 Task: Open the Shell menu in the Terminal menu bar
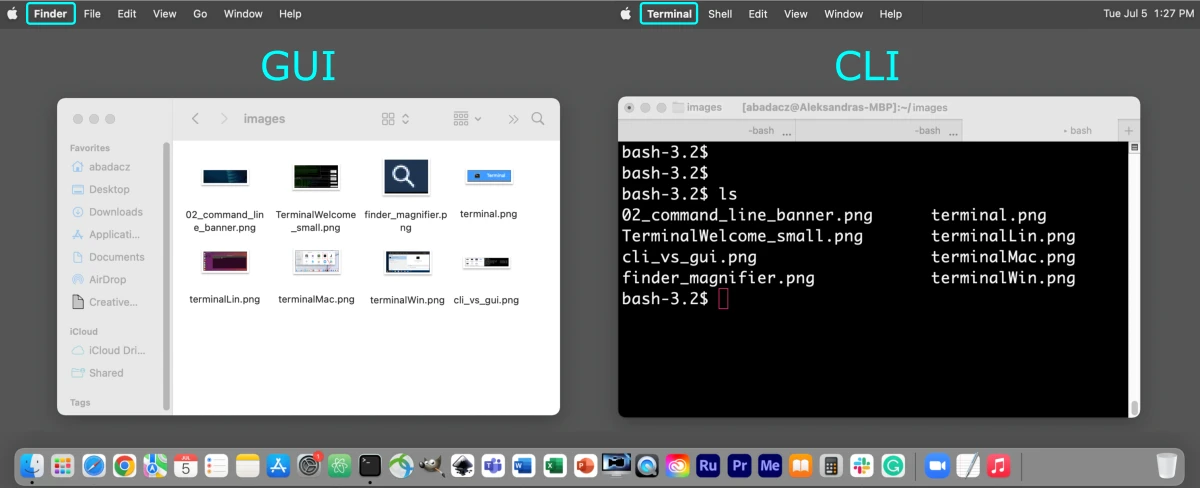(720, 14)
